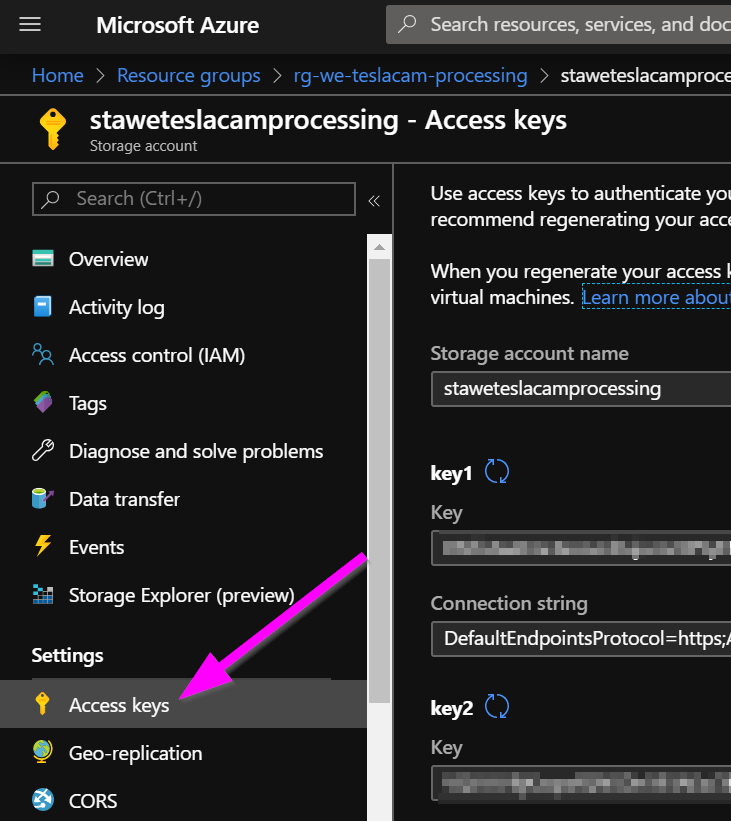Open Overview menu item
The height and width of the screenshot is (821, 731).
pos(108,259)
